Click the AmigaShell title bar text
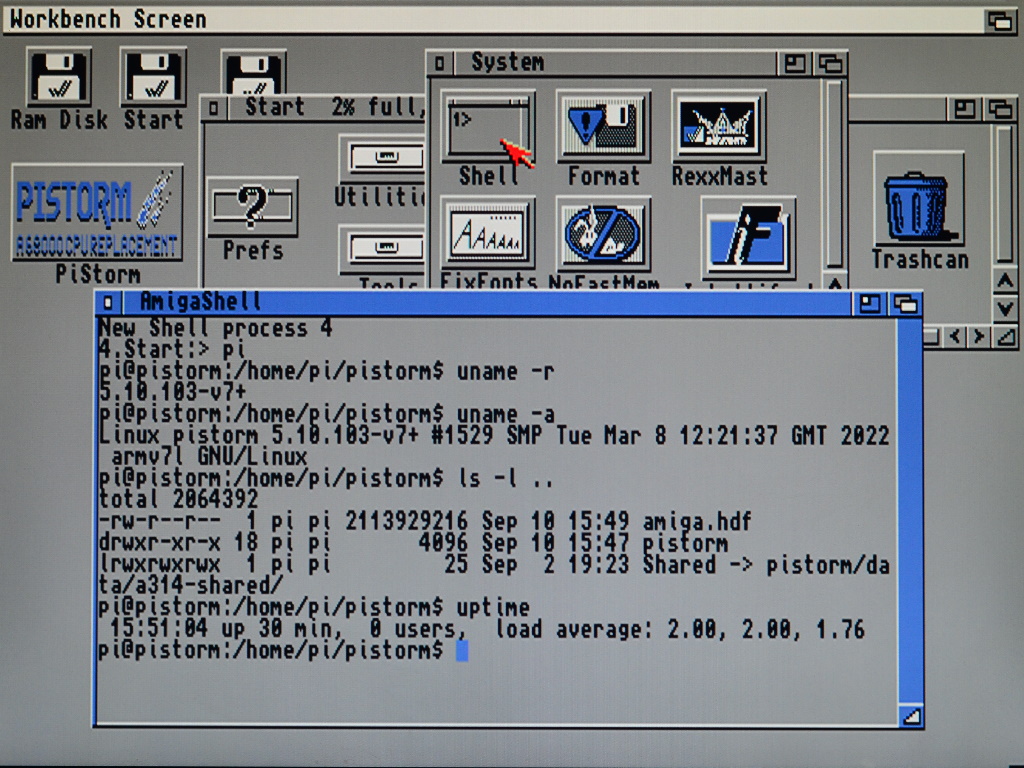Screen dimensions: 1024x768 pyautogui.click(x=200, y=302)
